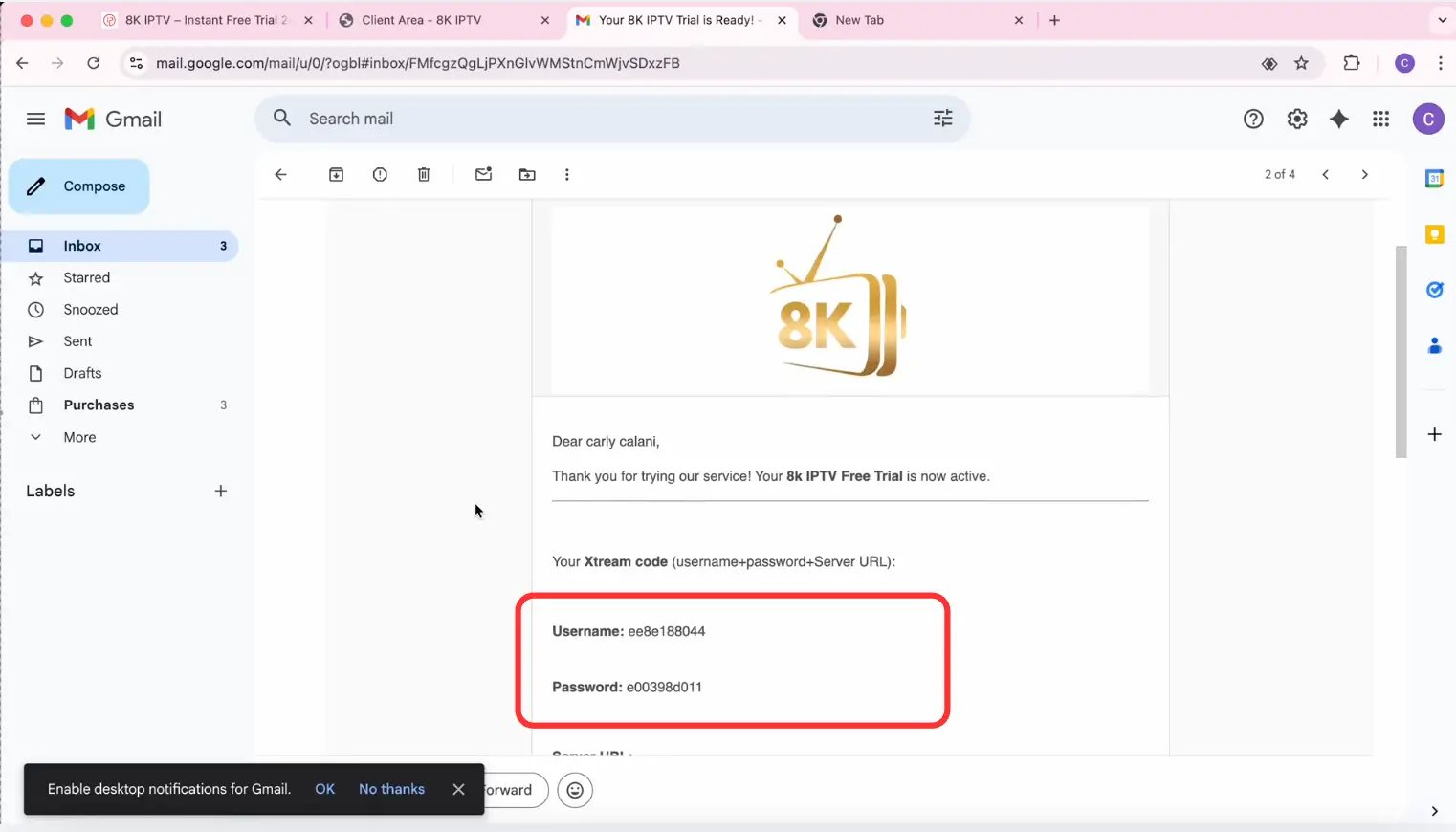Image resolution: width=1456 pixels, height=832 pixels.
Task: Get add-ons plus icon
Action: [x=1434, y=434]
